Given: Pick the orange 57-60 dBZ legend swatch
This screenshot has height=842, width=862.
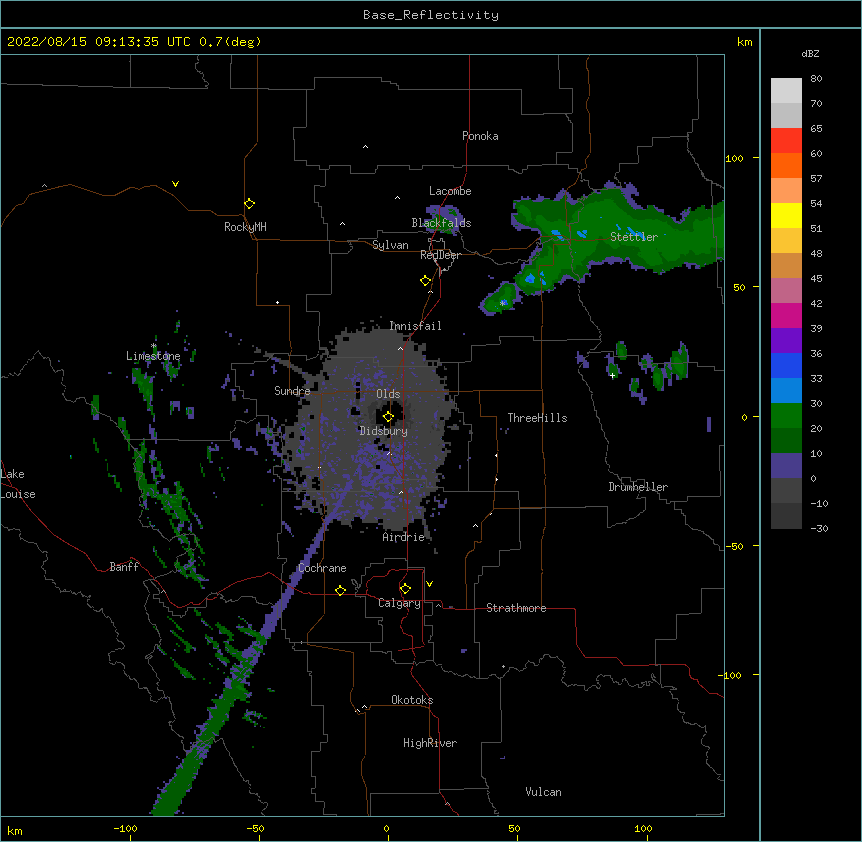Looking at the screenshot, I should coord(786,165).
